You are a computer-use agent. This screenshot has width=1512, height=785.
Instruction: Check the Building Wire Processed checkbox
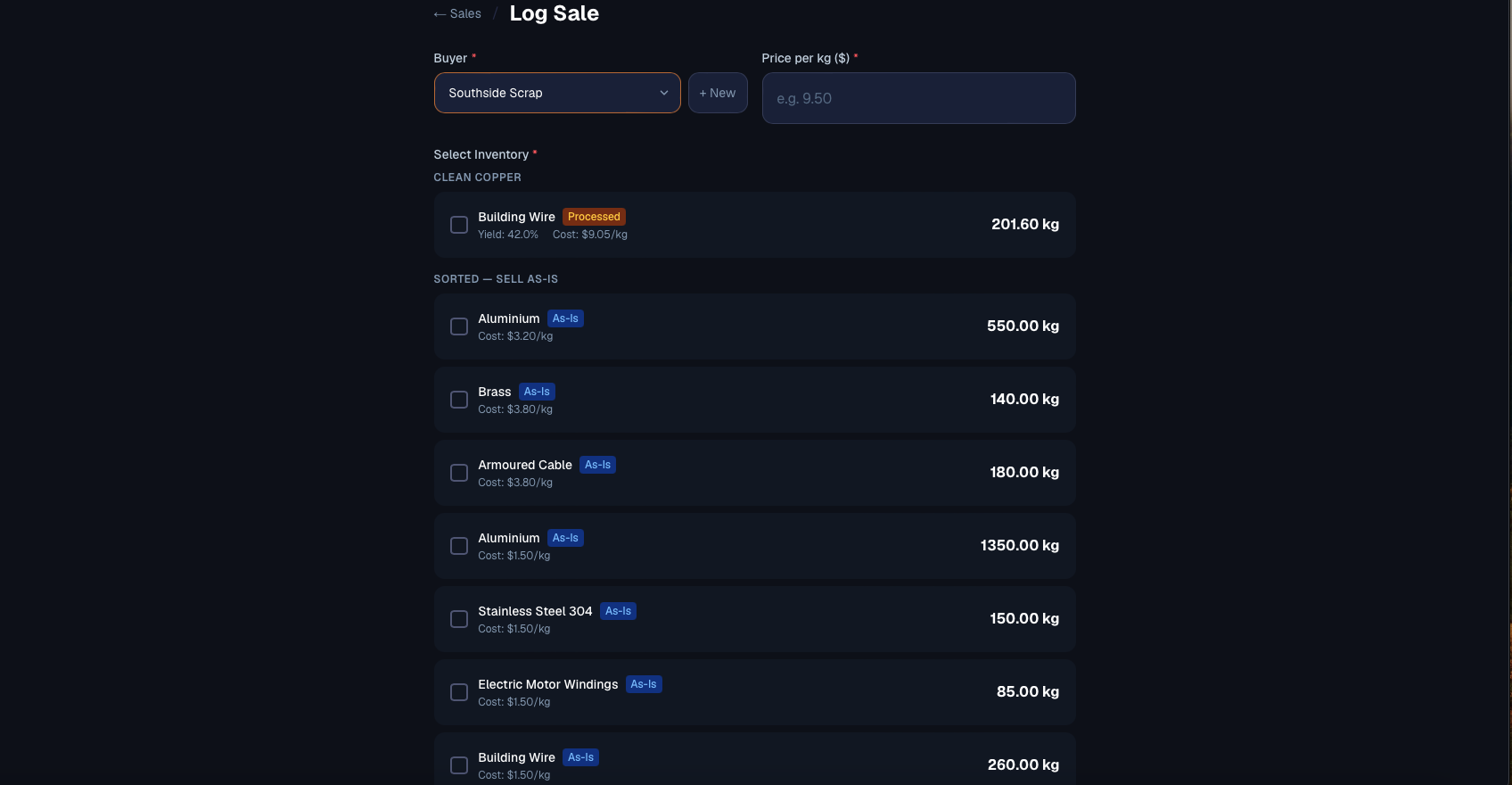point(459,225)
